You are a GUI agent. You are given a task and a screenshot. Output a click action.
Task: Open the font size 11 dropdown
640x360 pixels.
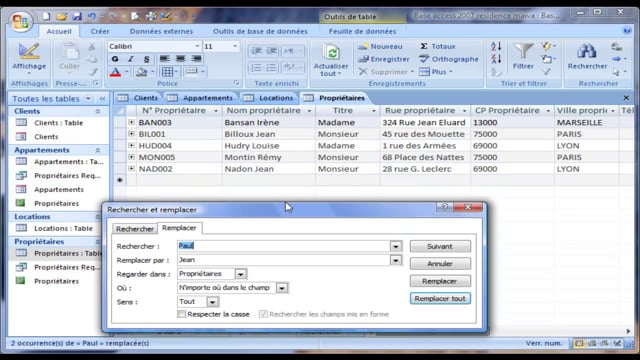click(x=235, y=46)
